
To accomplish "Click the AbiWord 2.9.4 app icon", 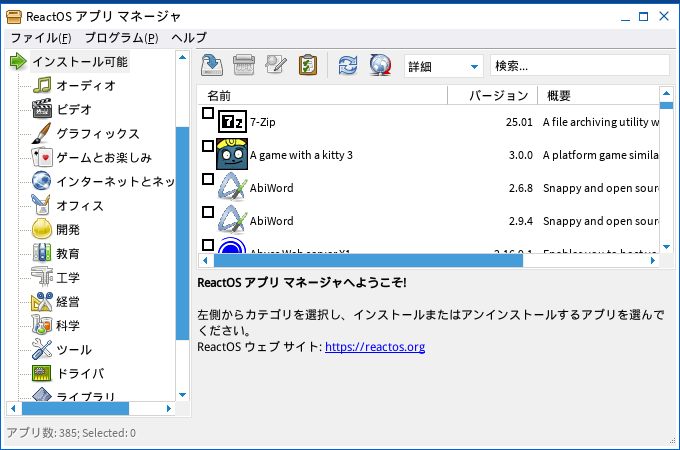I will coord(232,220).
